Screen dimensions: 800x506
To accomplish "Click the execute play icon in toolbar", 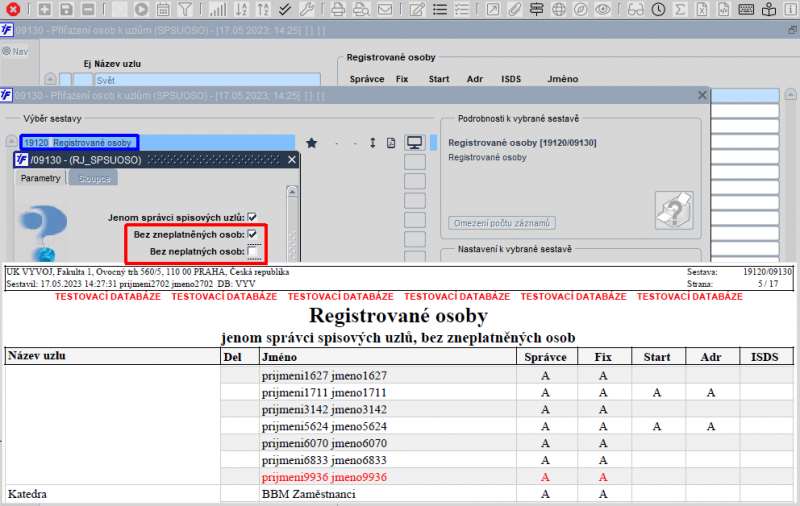I will point(141,9).
